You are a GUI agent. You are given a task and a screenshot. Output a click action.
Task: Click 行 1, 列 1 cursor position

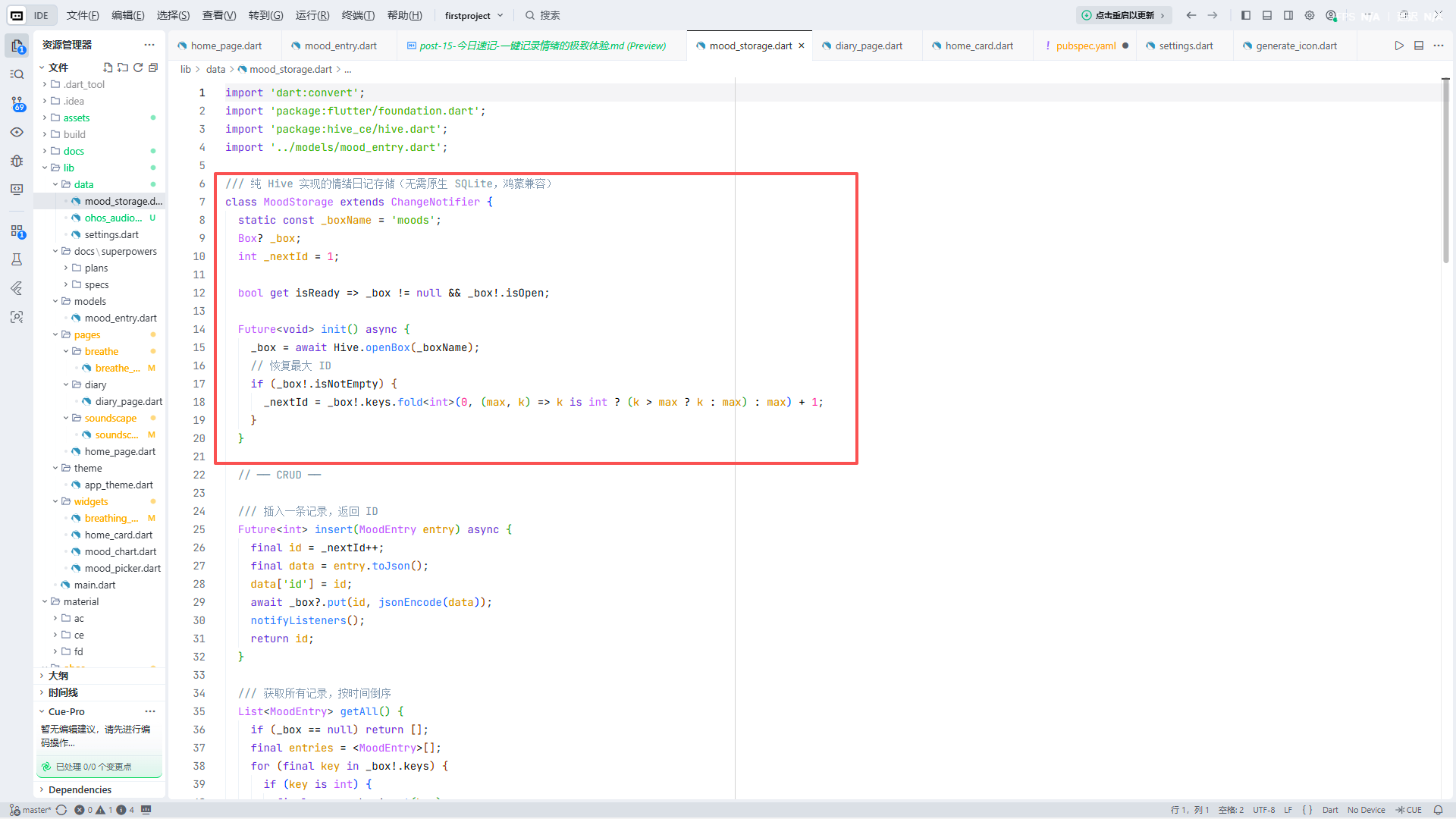1189,810
